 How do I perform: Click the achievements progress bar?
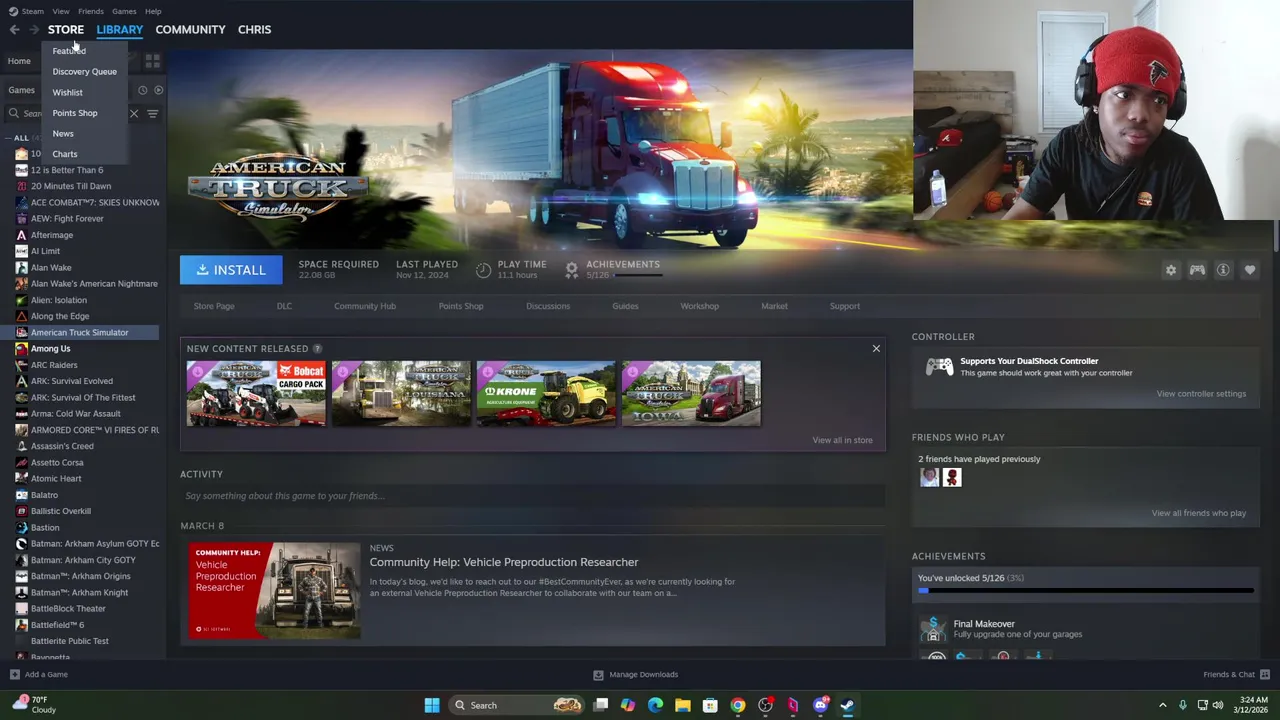tap(1085, 591)
